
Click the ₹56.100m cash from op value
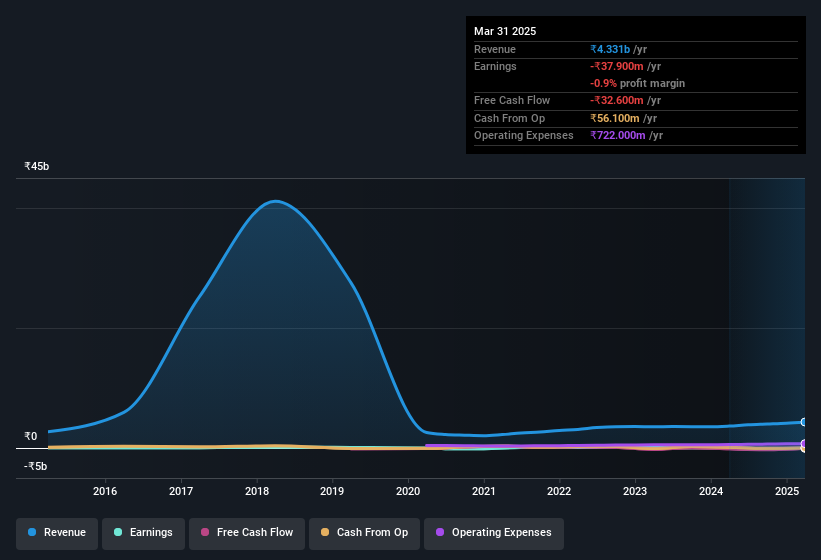pos(615,118)
